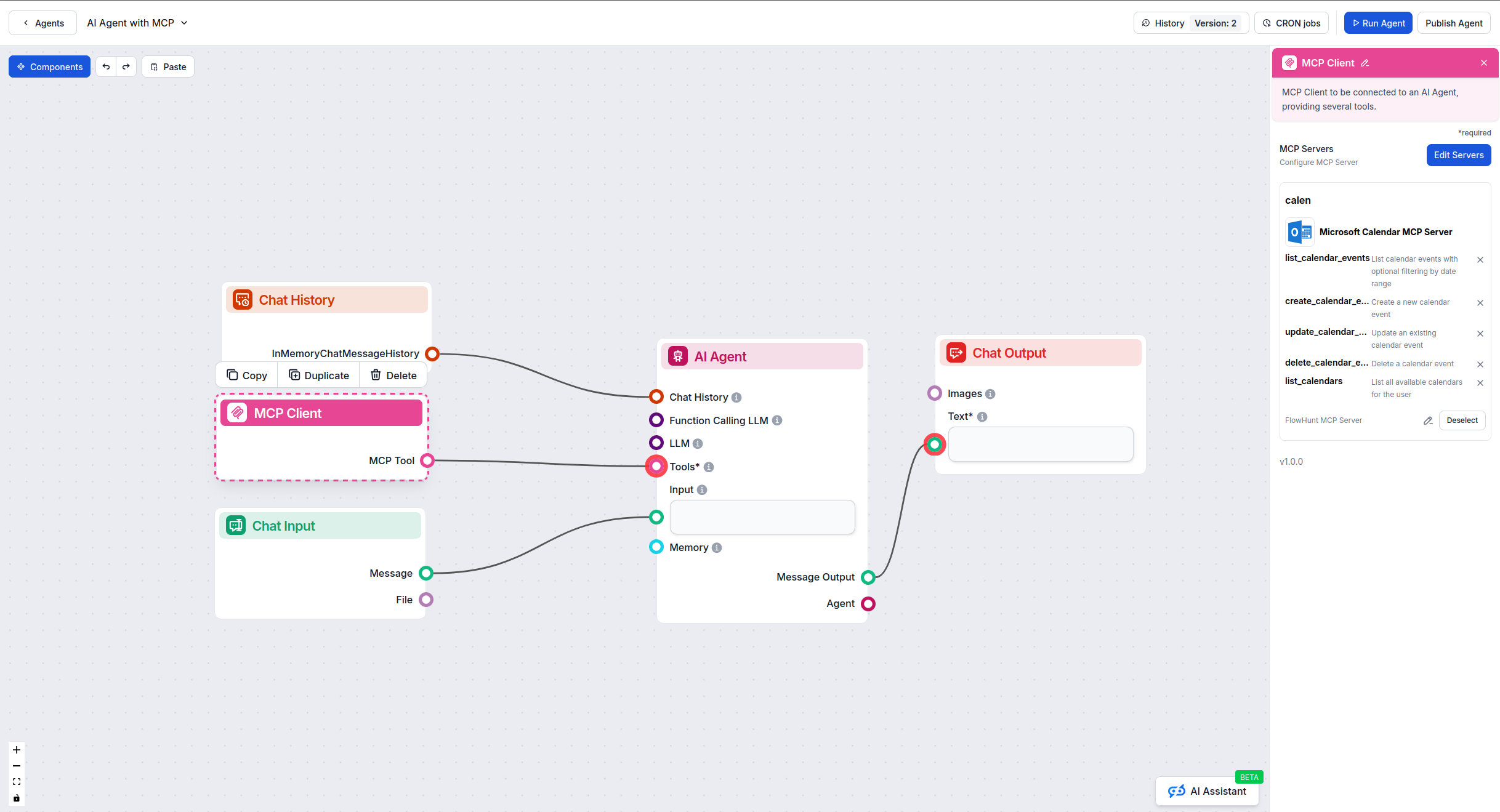This screenshot has height=812, width=1500.
Task: Click inside the AI Agent Input field
Action: (762, 517)
